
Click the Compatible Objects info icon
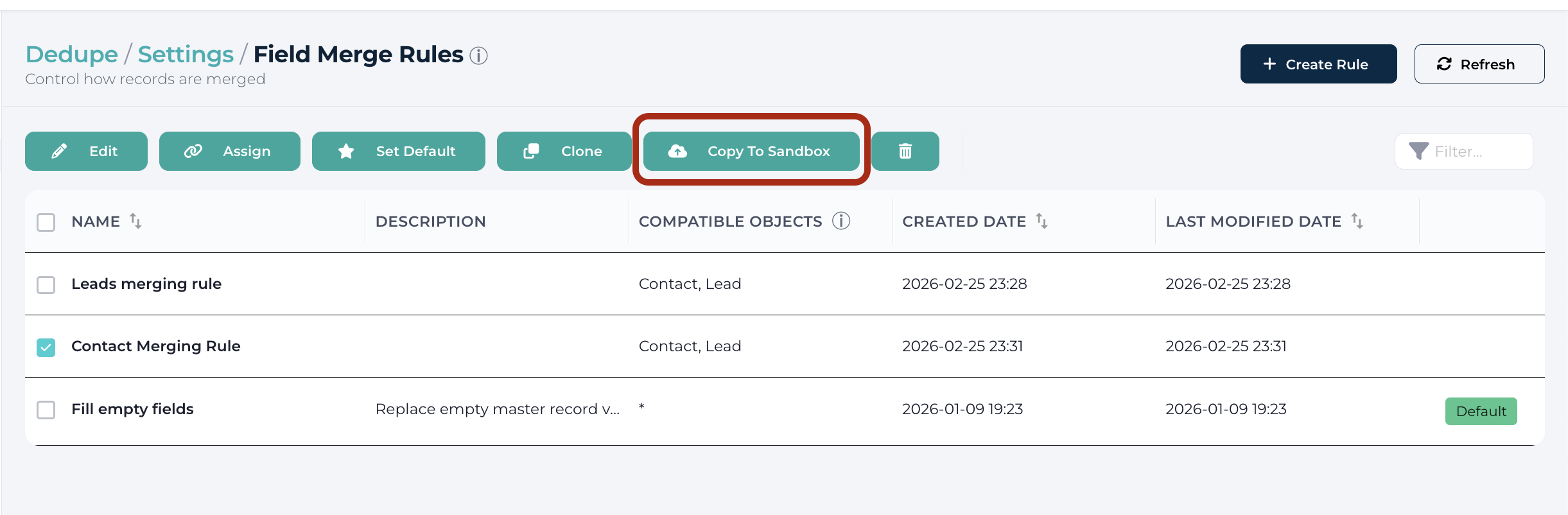[x=841, y=221]
